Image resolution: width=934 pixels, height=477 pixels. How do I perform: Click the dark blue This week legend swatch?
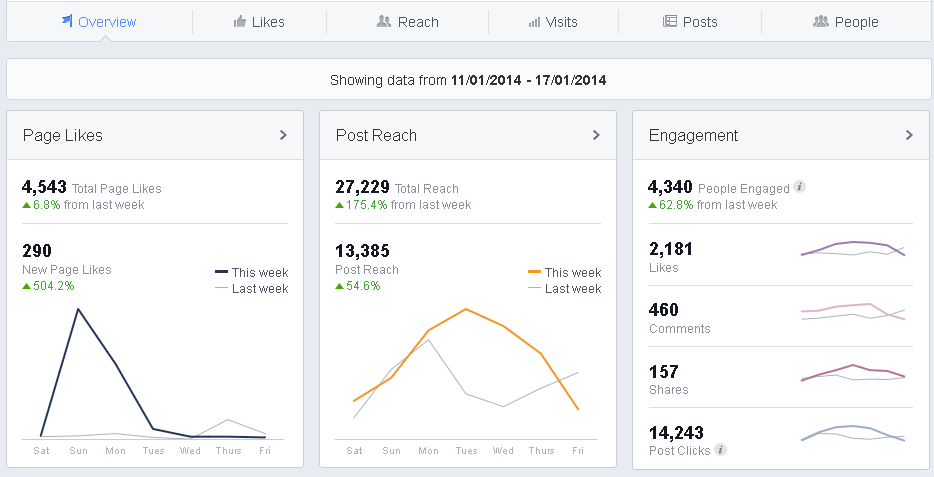pyautogui.click(x=221, y=272)
